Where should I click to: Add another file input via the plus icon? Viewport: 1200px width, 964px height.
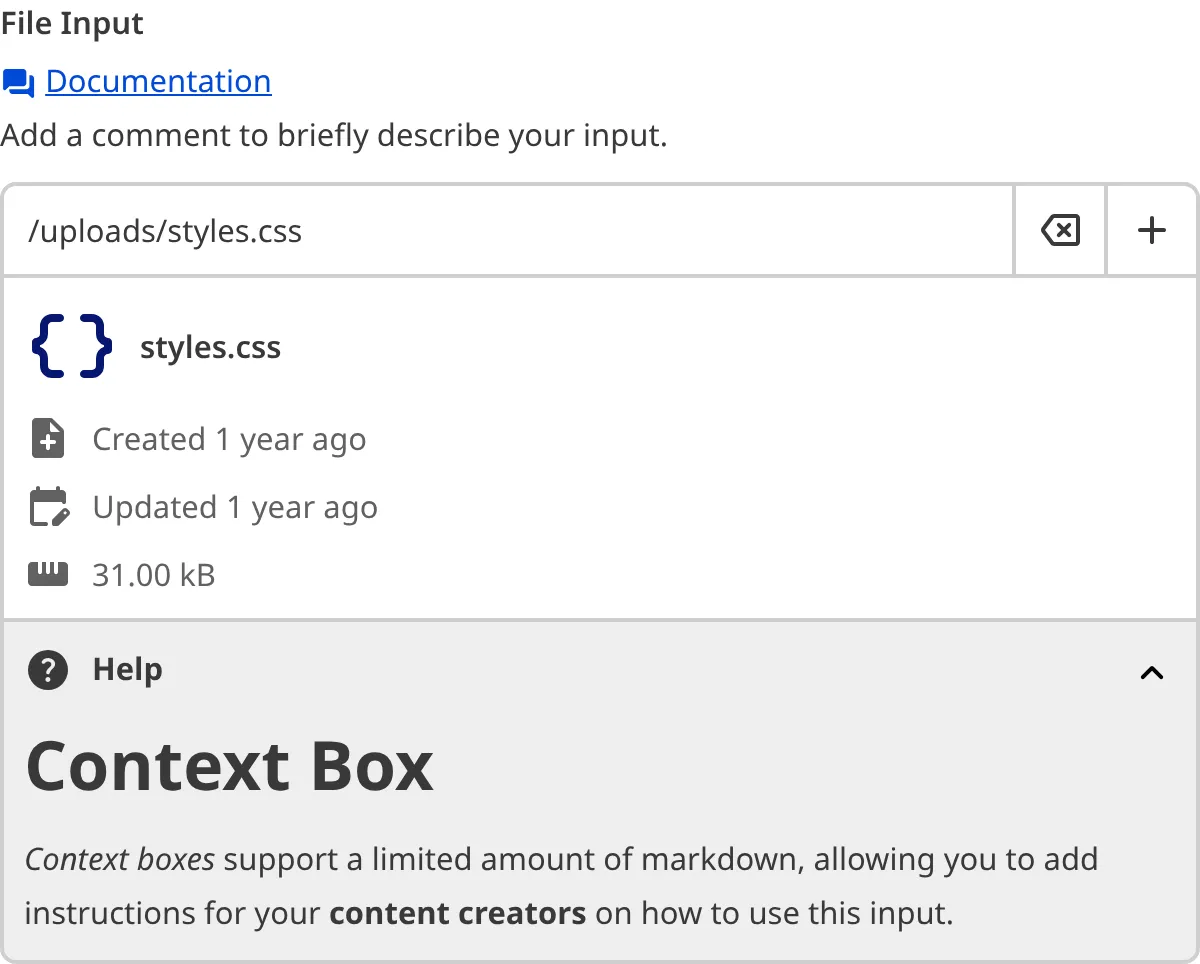(x=1152, y=230)
